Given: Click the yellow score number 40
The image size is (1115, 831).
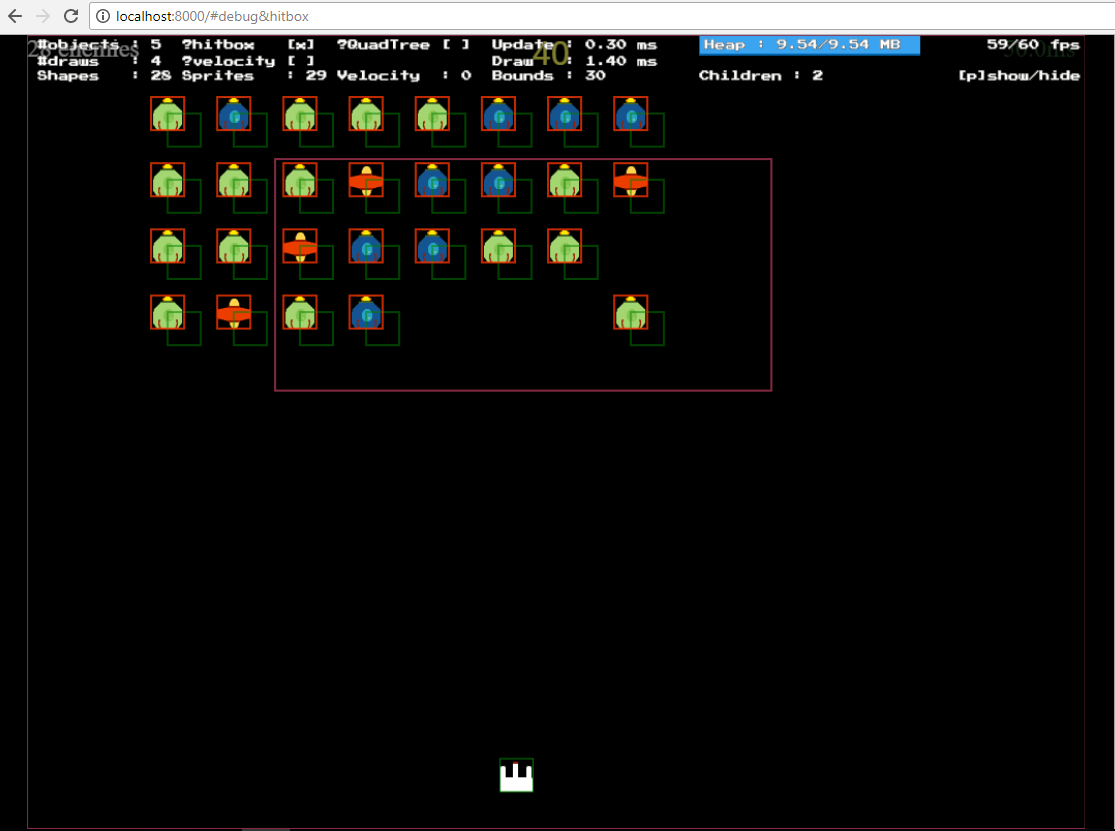Looking at the screenshot, I should [550, 54].
